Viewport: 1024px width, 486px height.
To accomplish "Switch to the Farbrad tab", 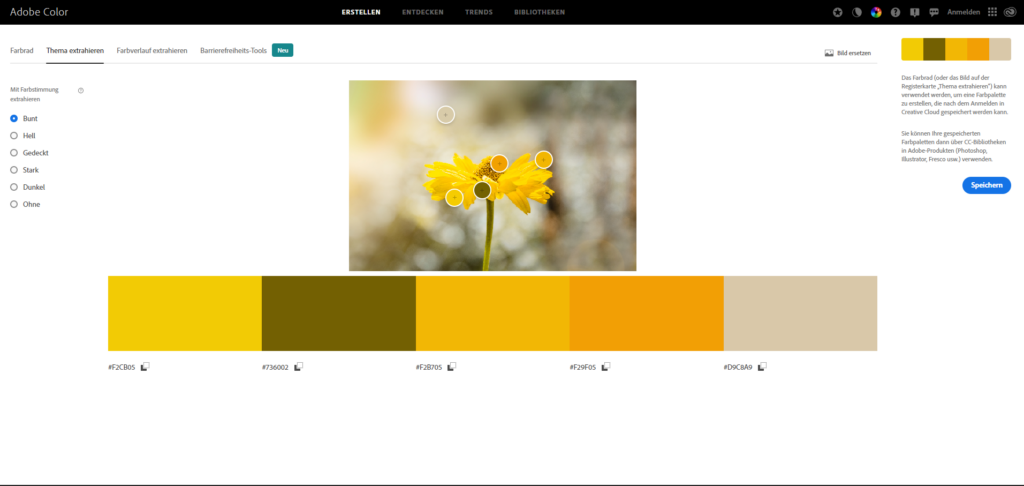I will pyautogui.click(x=21, y=50).
